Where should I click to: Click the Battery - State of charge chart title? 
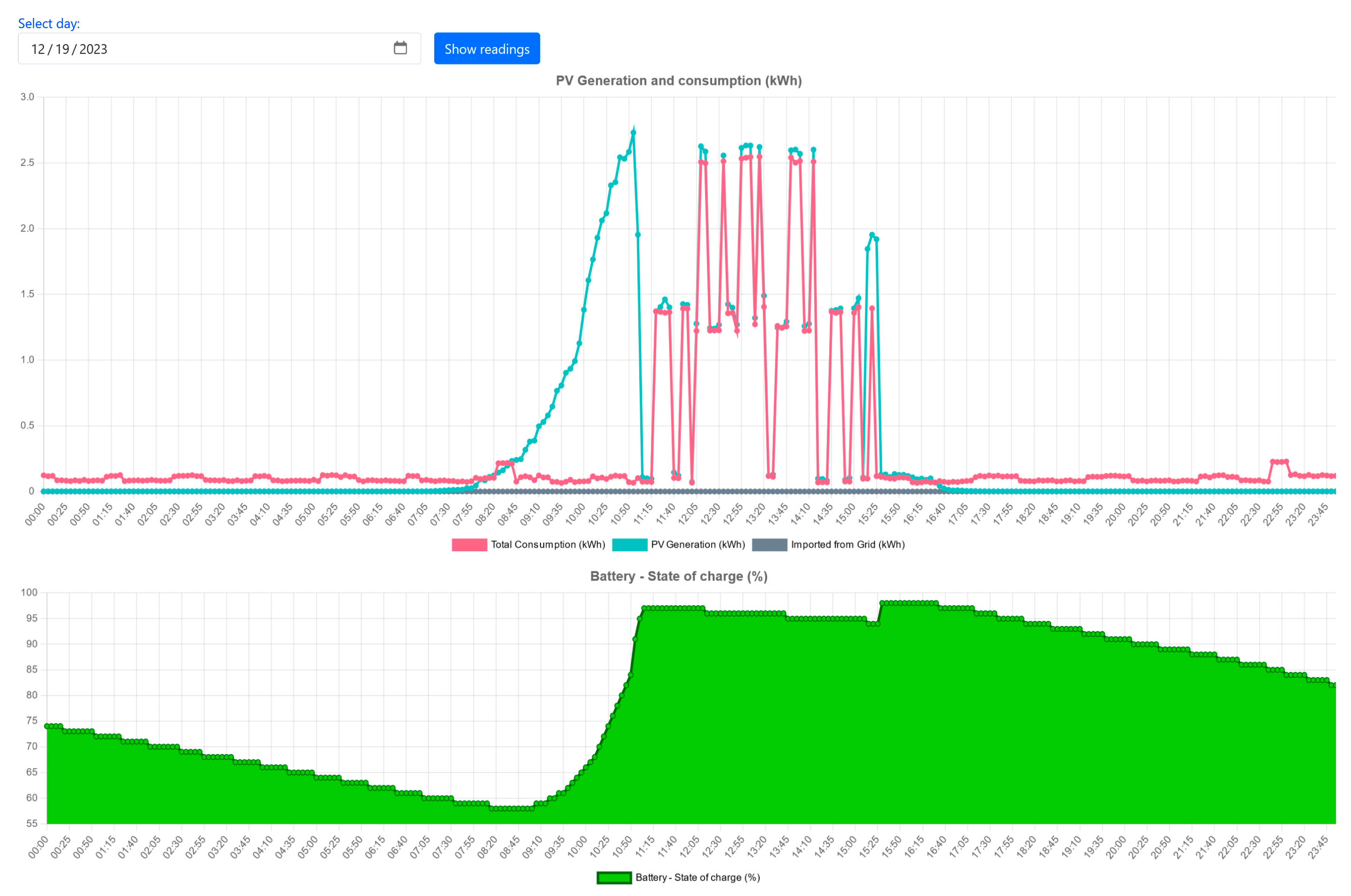[x=678, y=577]
